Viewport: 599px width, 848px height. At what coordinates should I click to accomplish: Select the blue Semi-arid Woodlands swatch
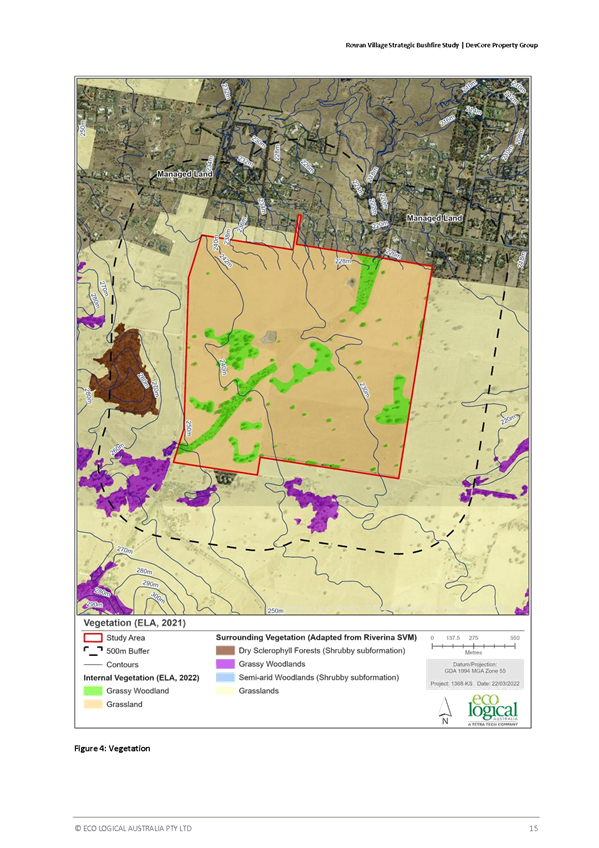(x=225, y=677)
